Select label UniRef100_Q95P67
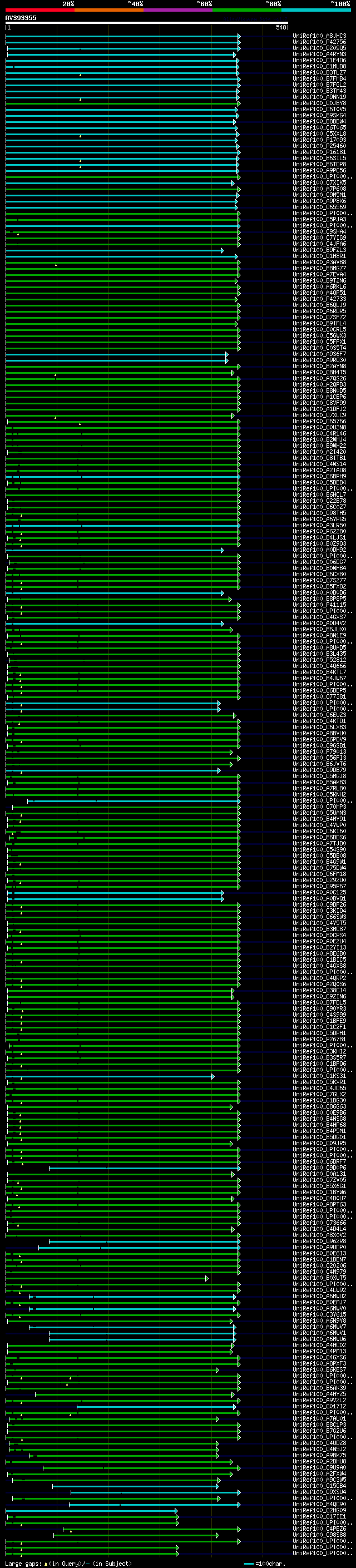Image resolution: width=356 pixels, height=1568 pixels. [319, 886]
